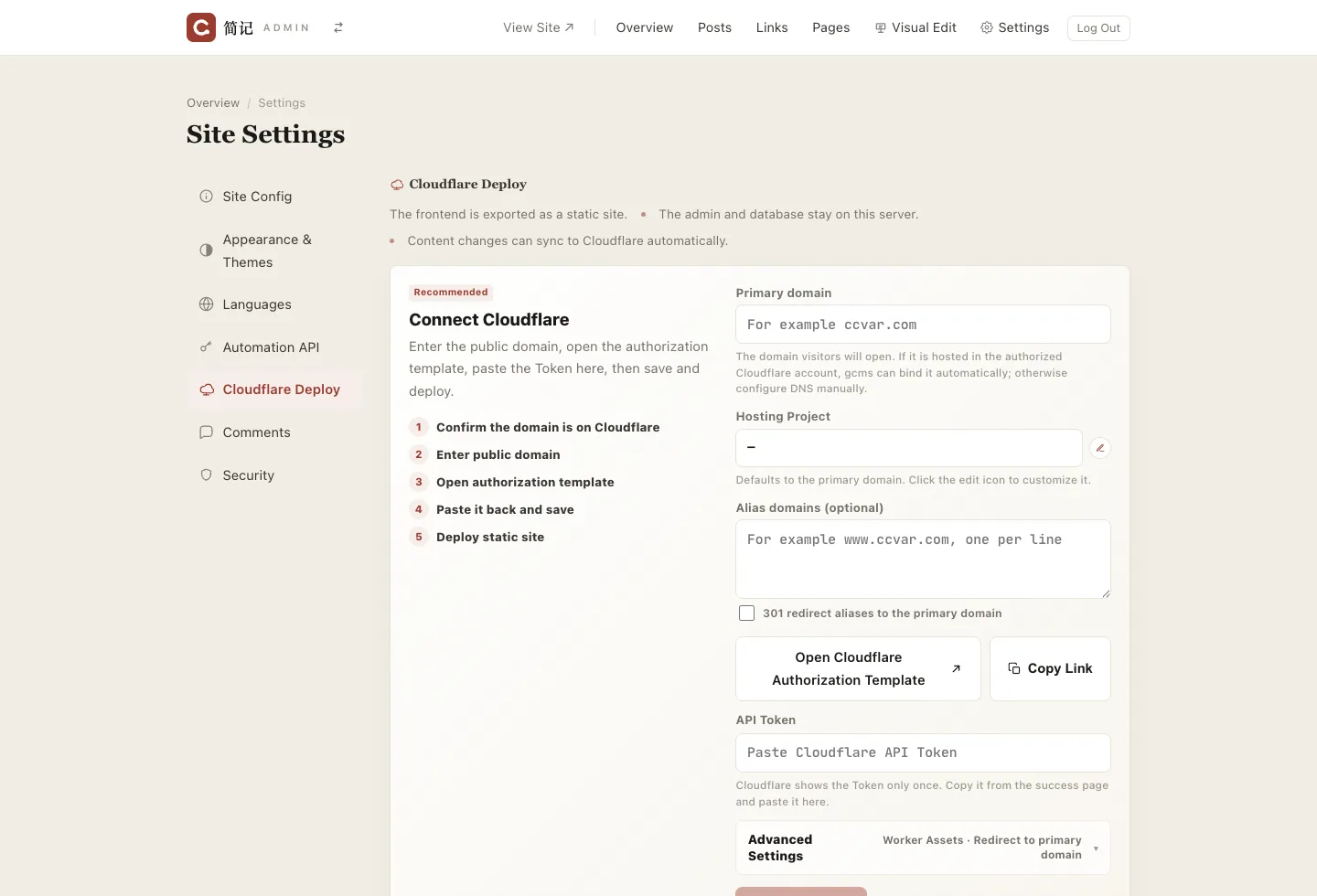Screen dimensions: 1317x896
Task: Open the Posts nav item
Action: pos(714,27)
